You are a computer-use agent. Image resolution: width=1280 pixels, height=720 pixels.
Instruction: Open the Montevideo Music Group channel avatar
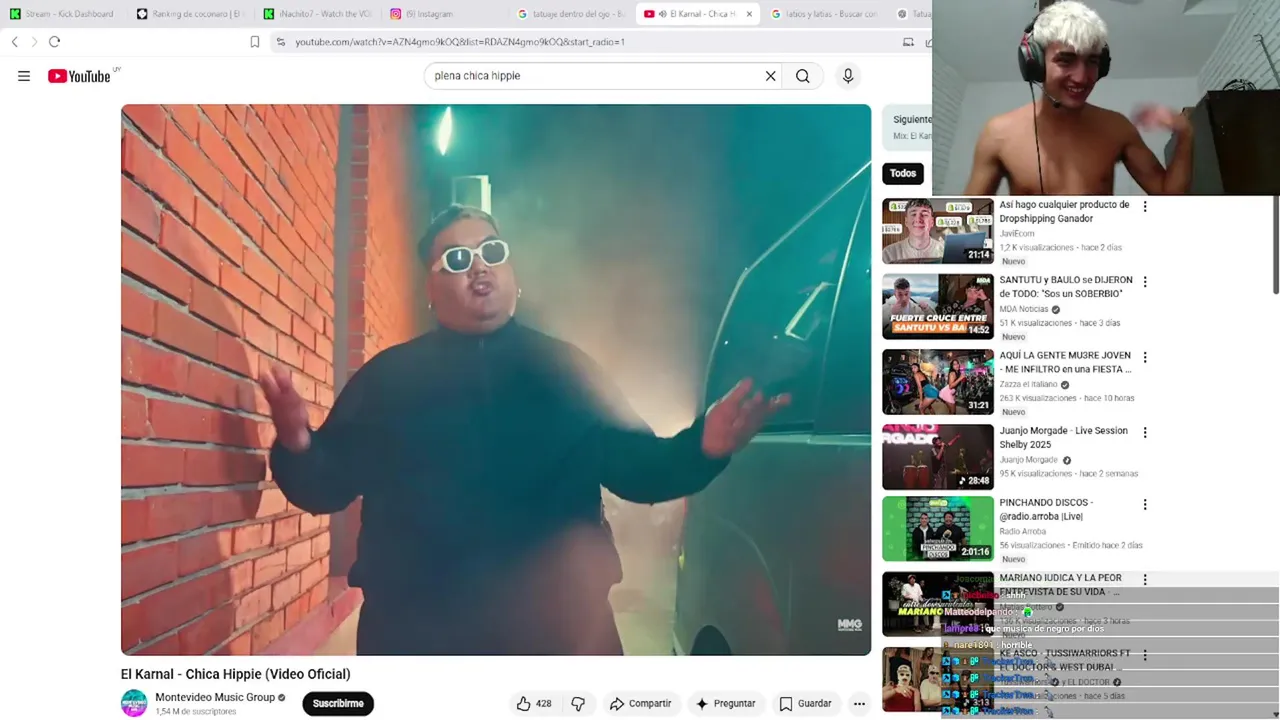pyautogui.click(x=134, y=703)
